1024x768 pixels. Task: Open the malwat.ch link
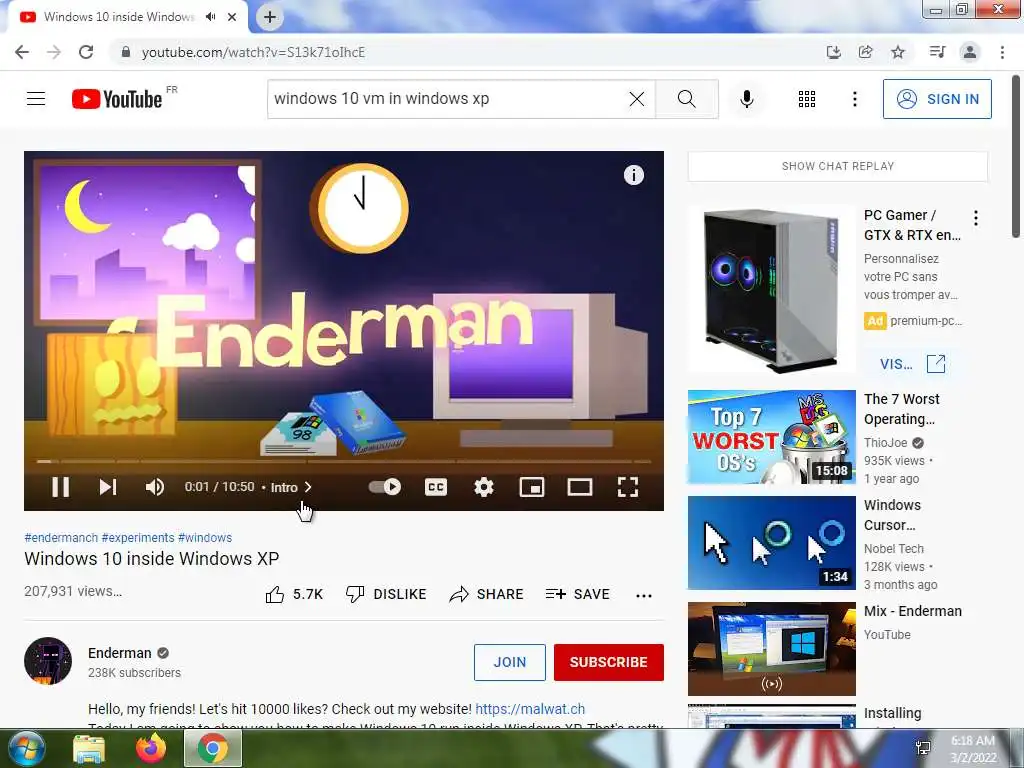(x=530, y=709)
